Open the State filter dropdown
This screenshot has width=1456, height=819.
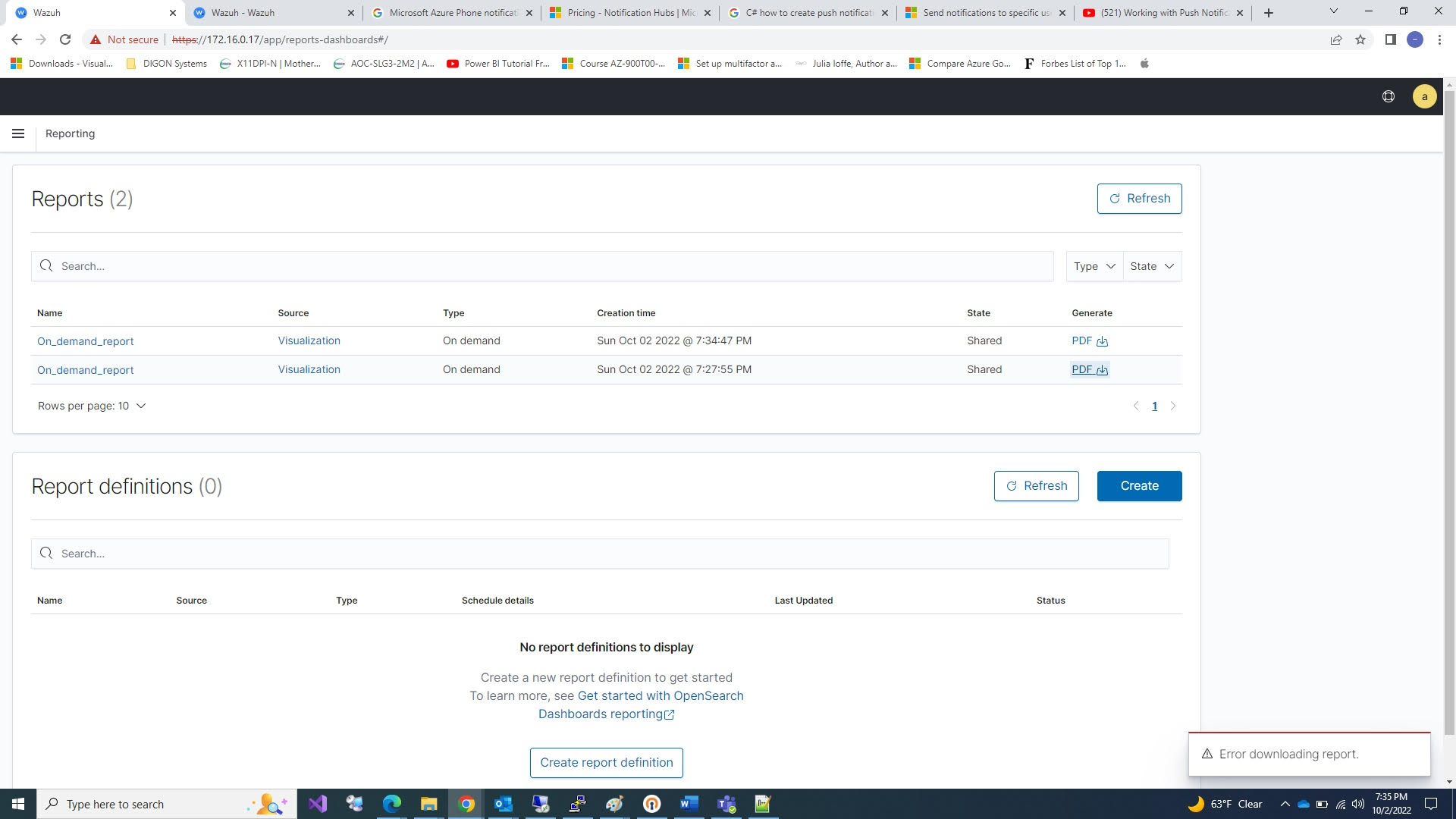click(1151, 266)
